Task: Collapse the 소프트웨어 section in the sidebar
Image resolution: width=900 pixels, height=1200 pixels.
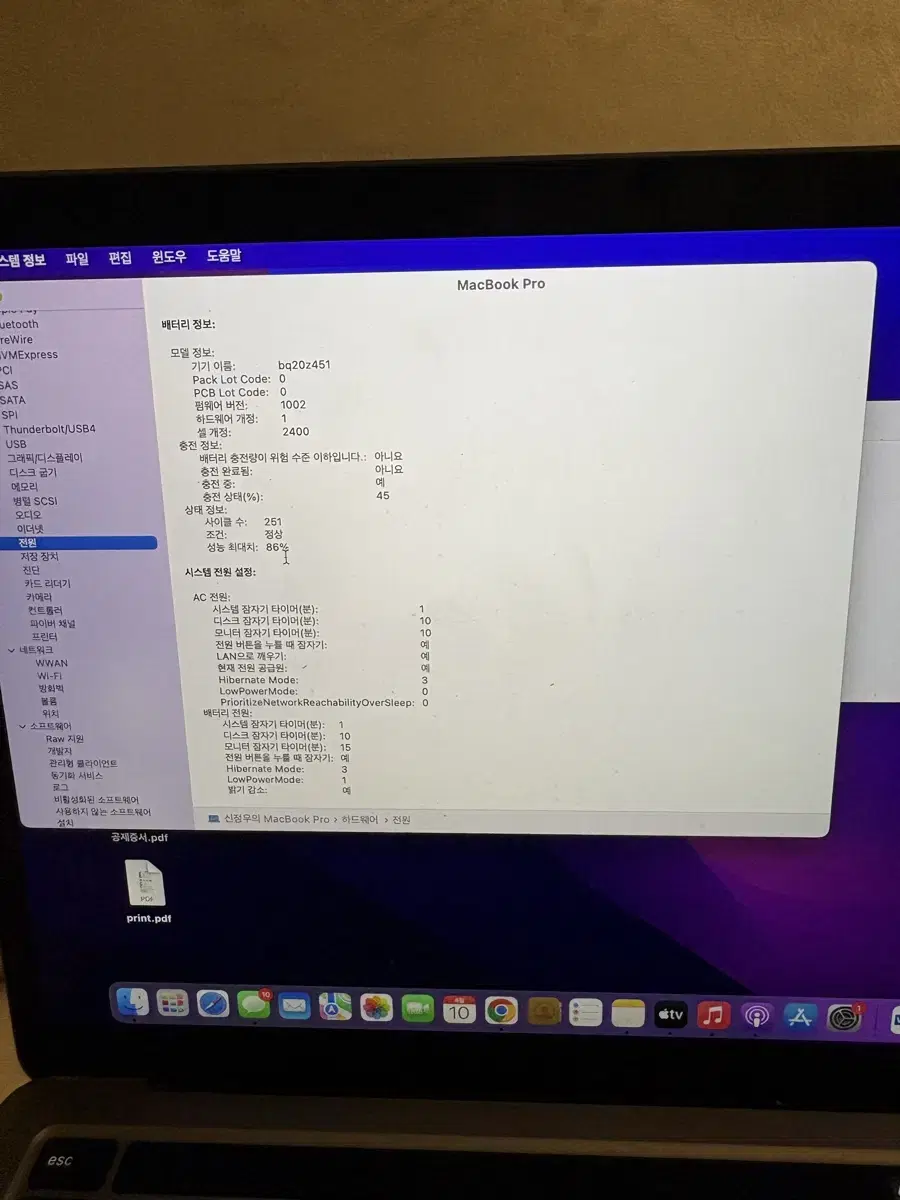Action: (x=23, y=726)
